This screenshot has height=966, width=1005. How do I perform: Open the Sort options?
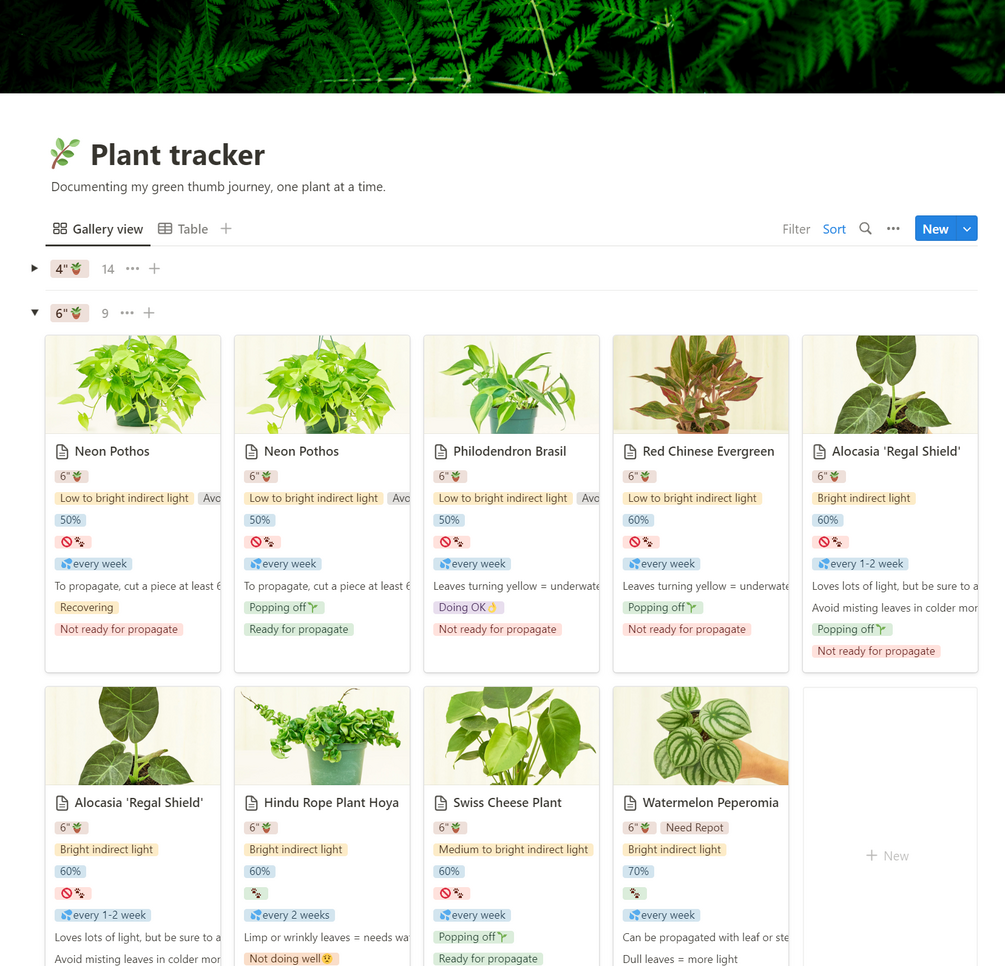(834, 229)
